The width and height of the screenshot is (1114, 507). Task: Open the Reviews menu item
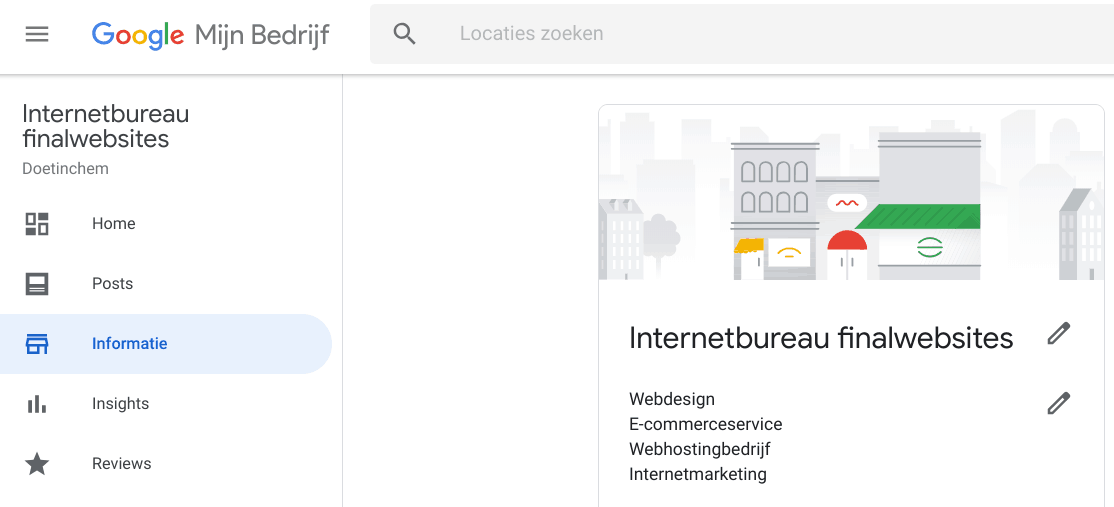point(166,464)
